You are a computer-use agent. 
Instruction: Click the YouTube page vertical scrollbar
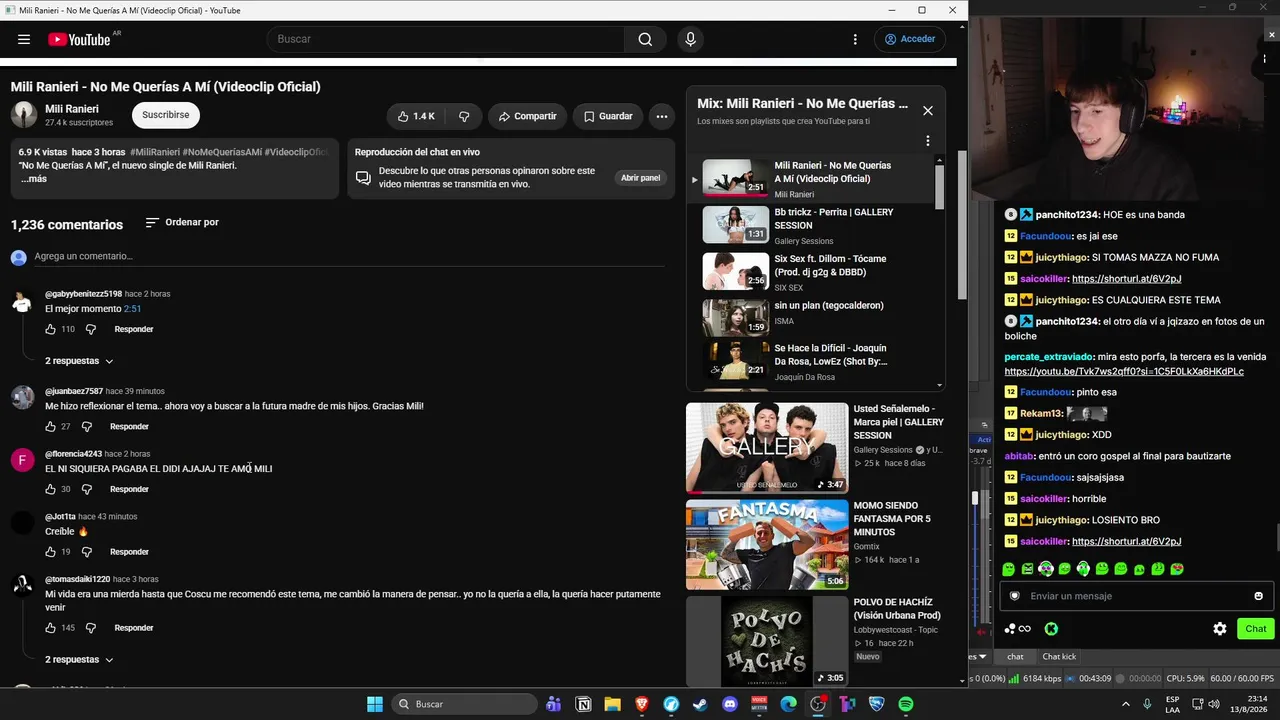[x=962, y=225]
